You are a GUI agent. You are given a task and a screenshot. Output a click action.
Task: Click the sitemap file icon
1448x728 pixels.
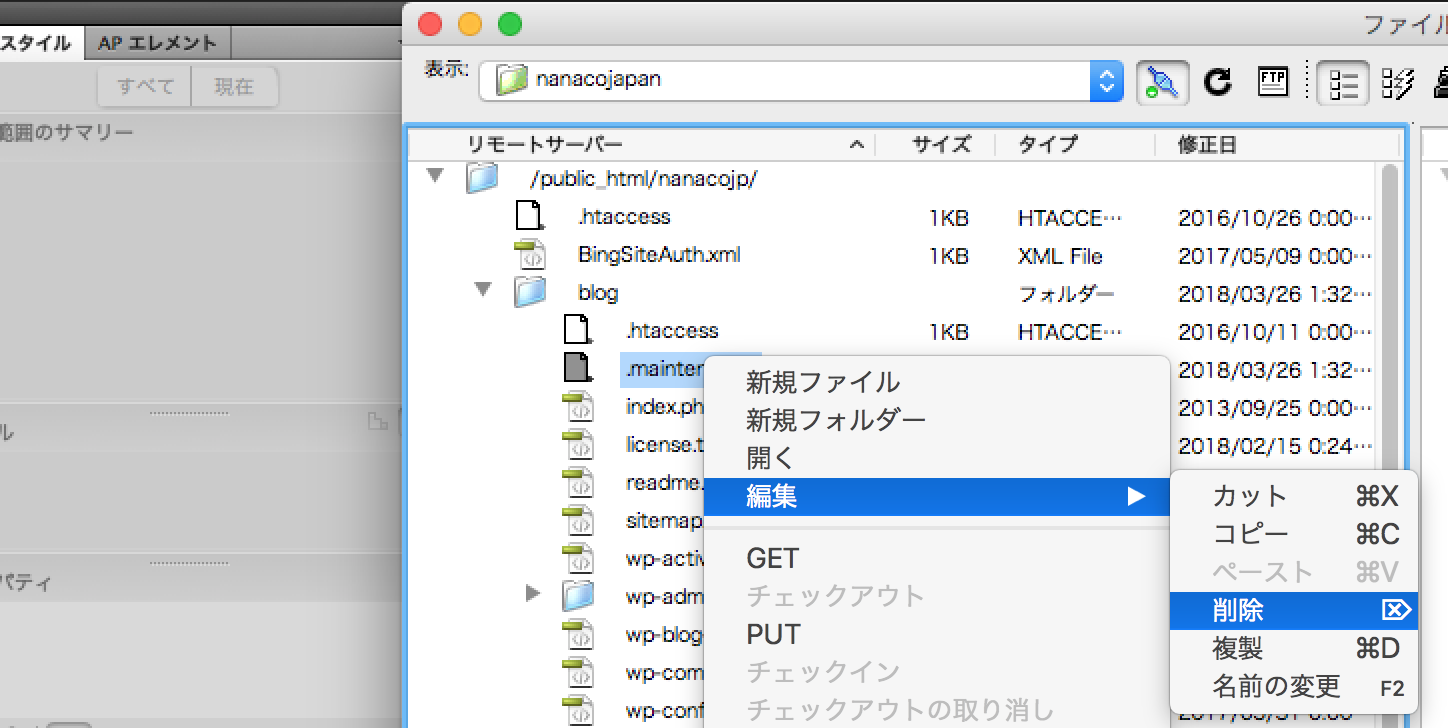pyautogui.click(x=577, y=521)
